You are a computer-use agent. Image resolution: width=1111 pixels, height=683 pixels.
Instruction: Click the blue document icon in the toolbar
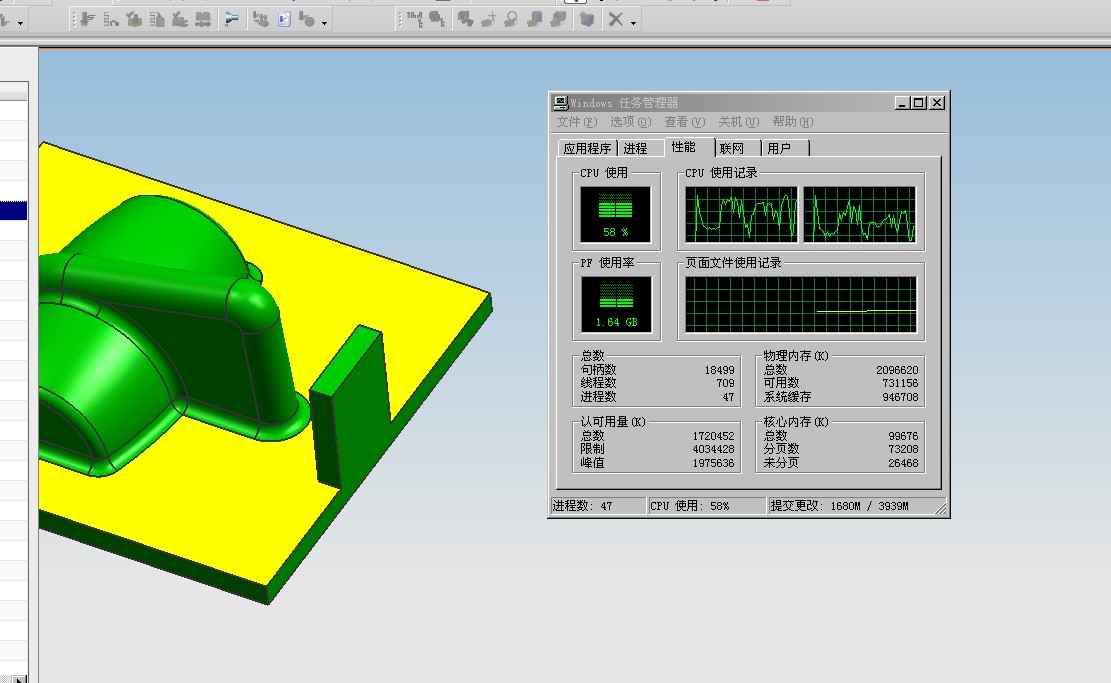click(x=284, y=20)
